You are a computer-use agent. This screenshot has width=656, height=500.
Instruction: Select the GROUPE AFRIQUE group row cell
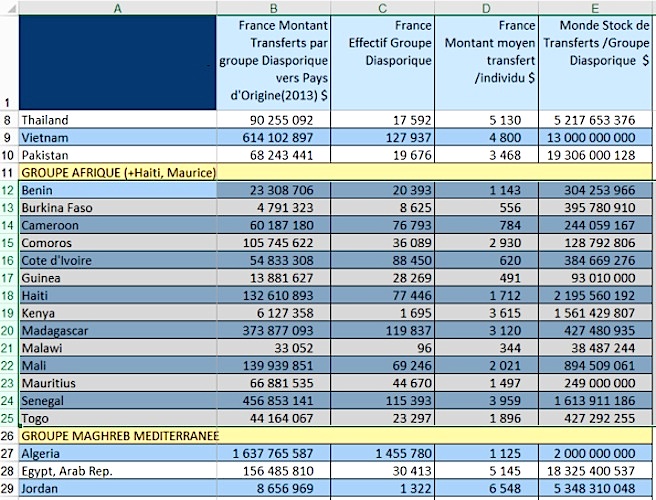coord(118,173)
